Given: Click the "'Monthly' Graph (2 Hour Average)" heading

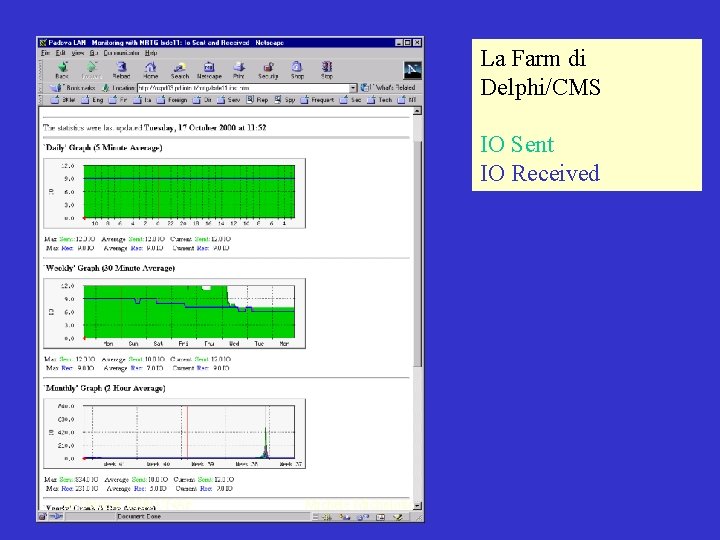Looking at the screenshot, I should tap(105, 388).
